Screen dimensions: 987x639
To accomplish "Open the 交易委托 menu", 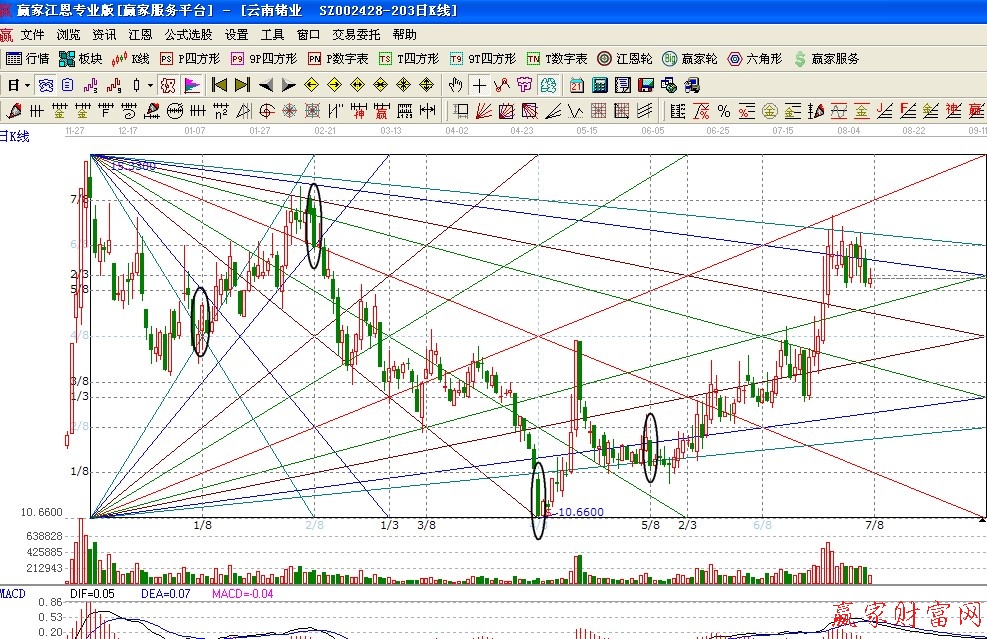I will 356,34.
